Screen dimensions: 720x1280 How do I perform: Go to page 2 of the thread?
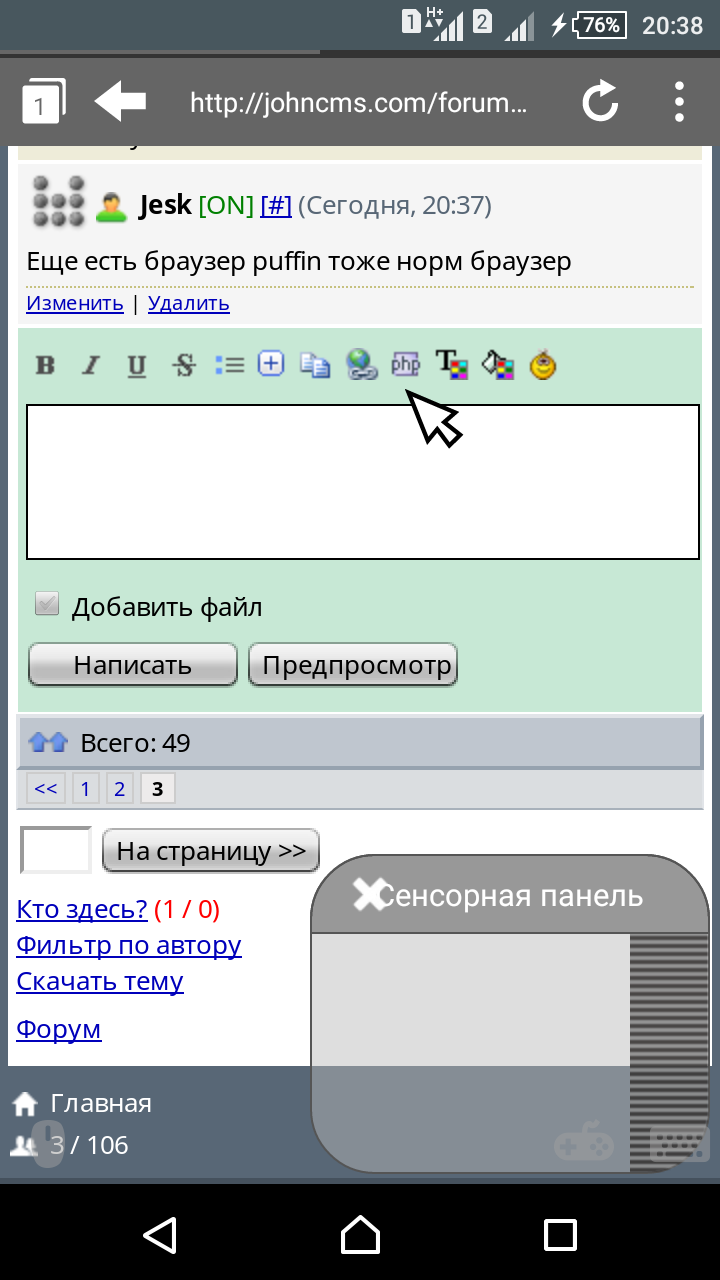coord(119,789)
